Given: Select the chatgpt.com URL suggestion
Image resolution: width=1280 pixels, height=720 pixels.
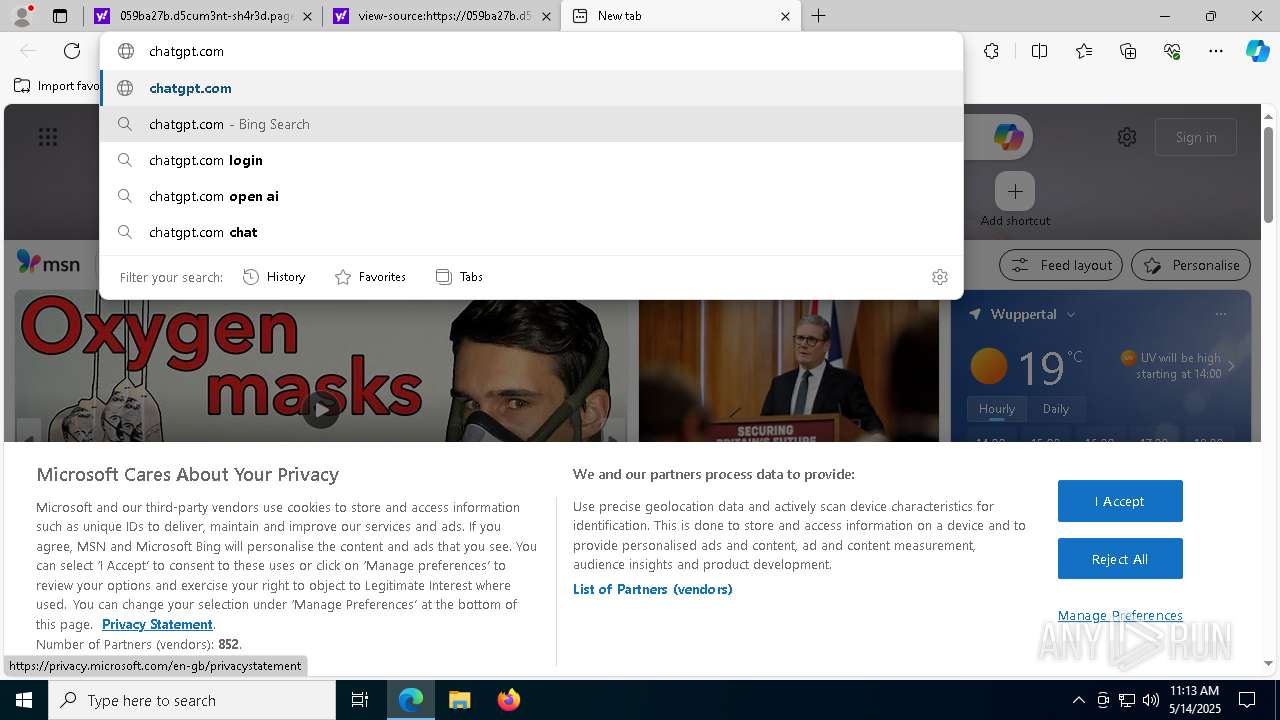Looking at the screenshot, I should (x=531, y=88).
